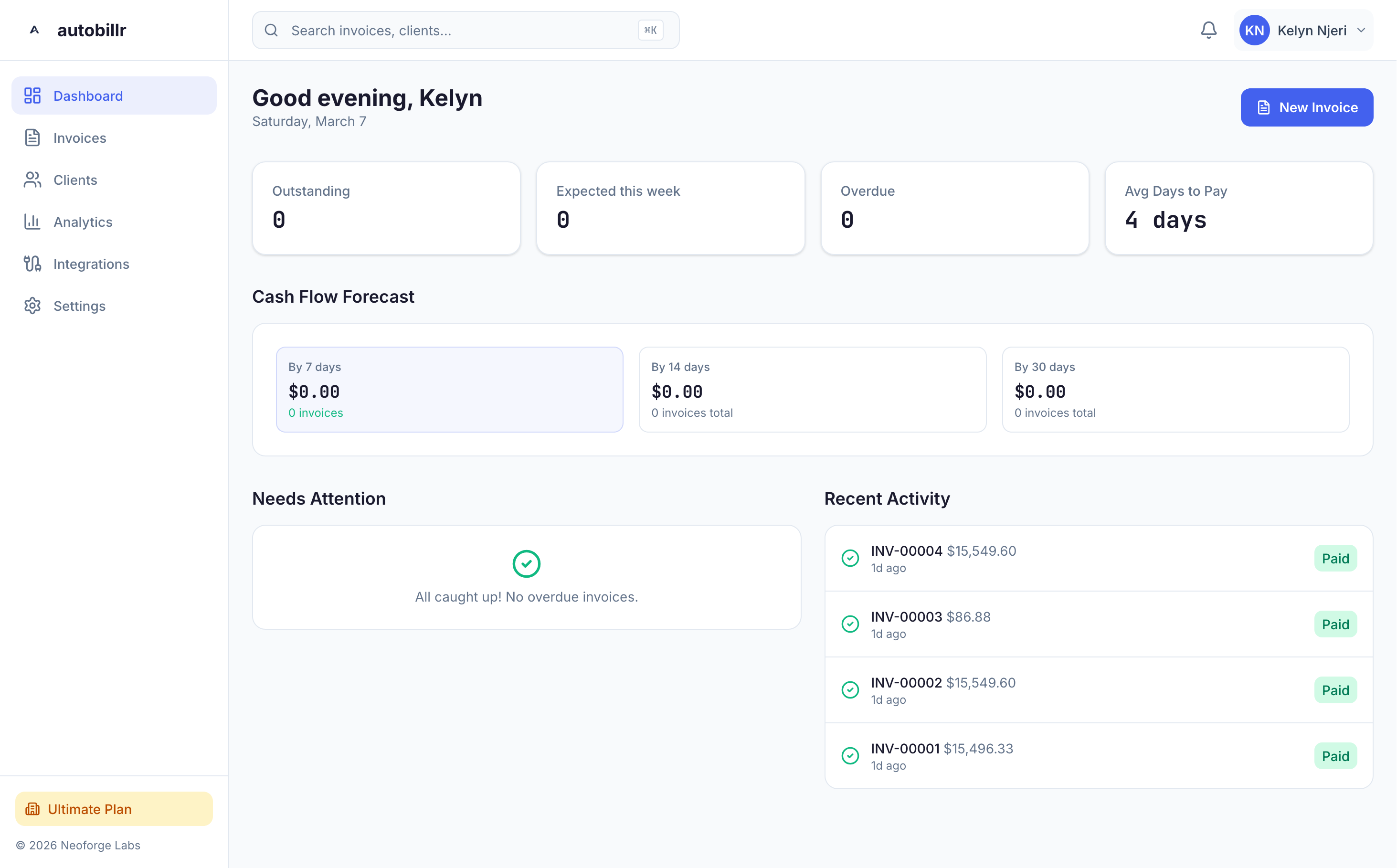Click the notification bell icon
Image resolution: width=1397 pixels, height=868 pixels.
1208,31
